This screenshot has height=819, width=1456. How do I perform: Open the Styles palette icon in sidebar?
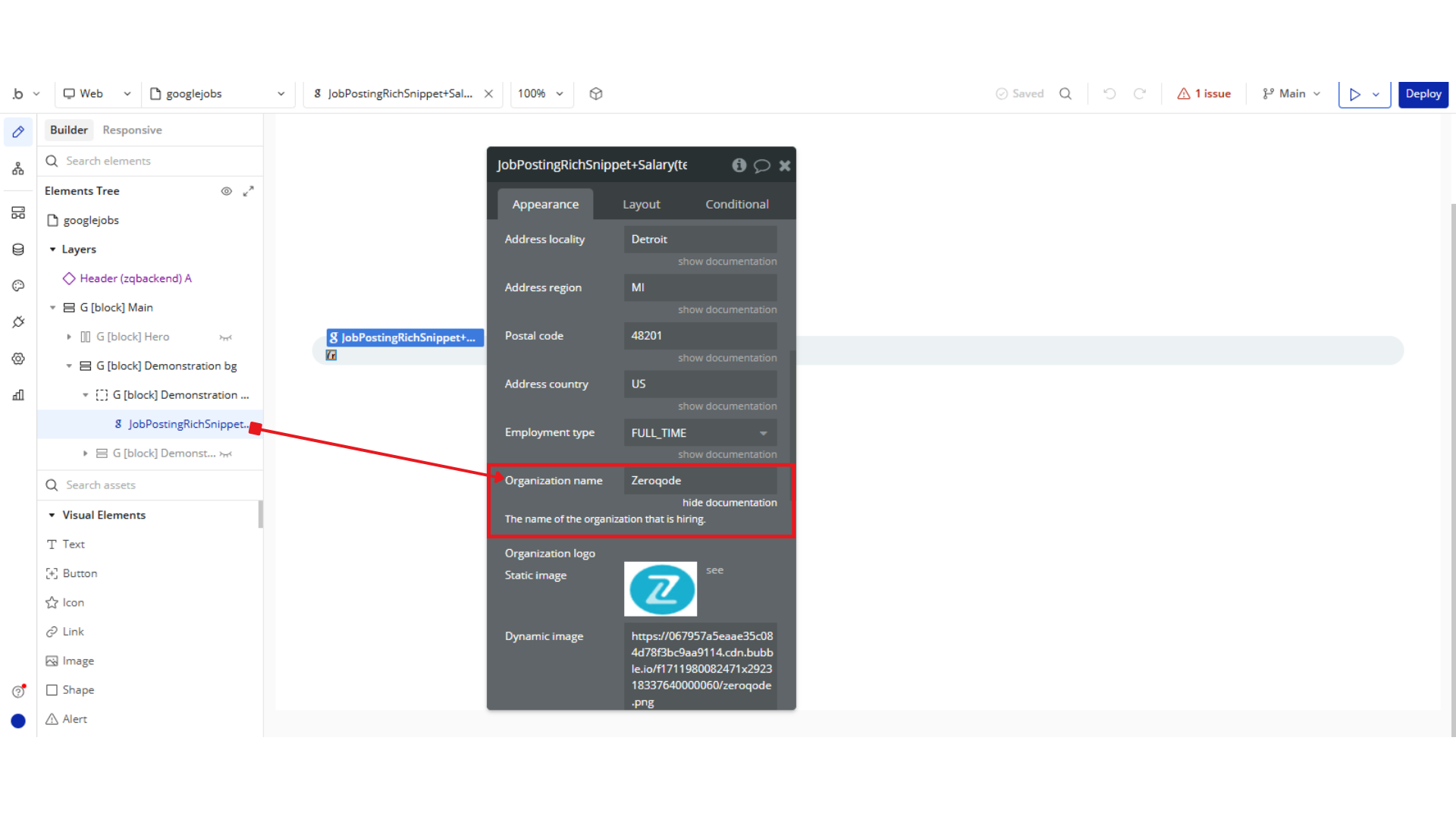click(x=18, y=286)
